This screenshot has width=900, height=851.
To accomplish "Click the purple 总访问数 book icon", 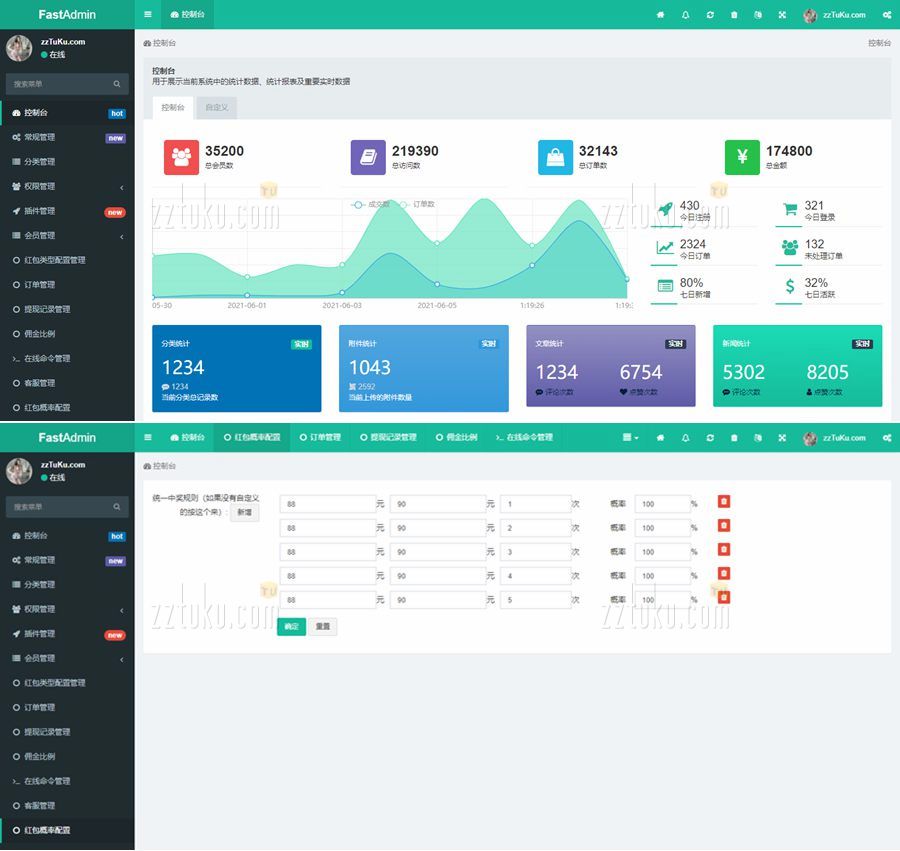I will point(368,157).
